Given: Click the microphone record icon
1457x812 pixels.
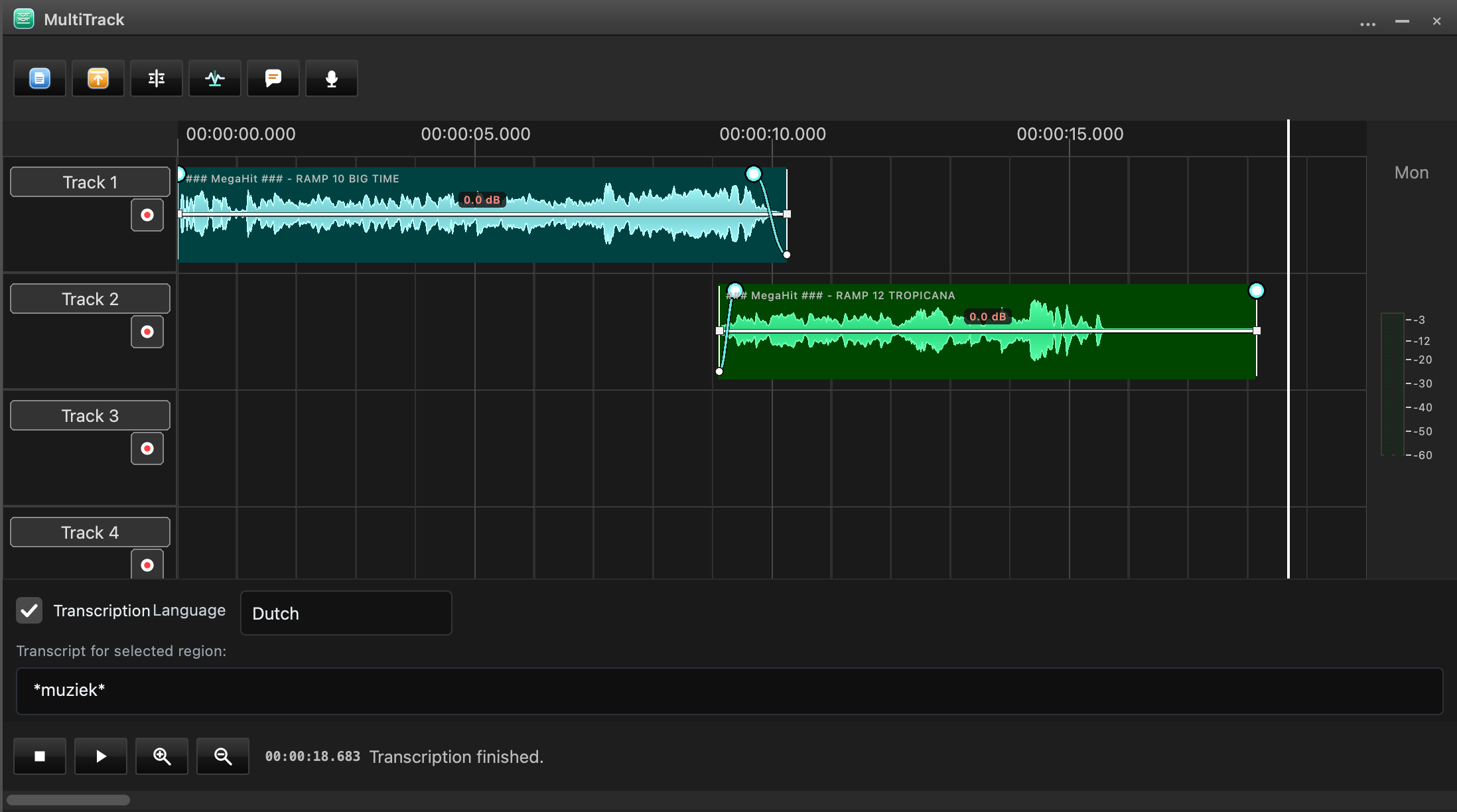Looking at the screenshot, I should (x=332, y=78).
